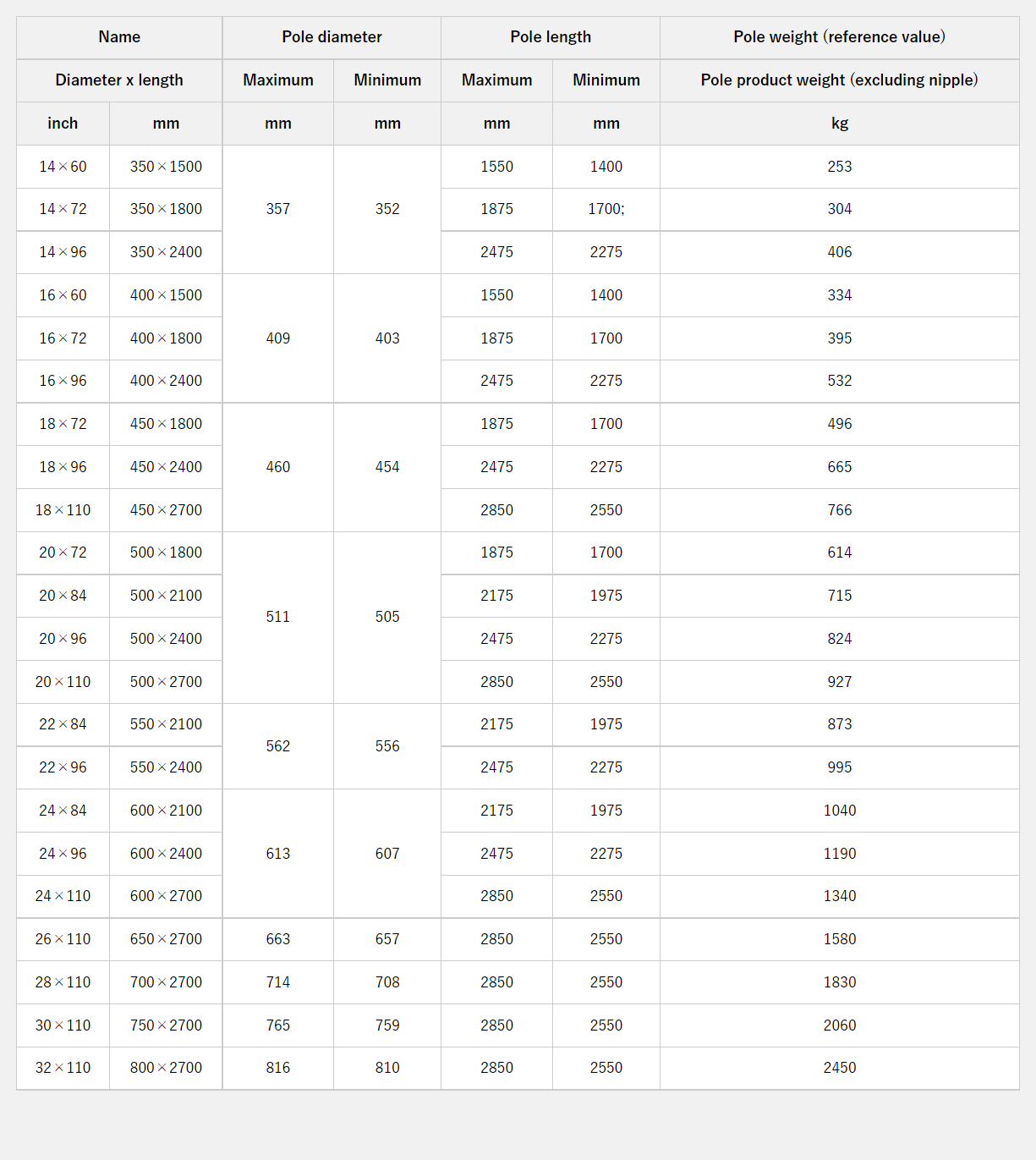Click the kg unit header cell
Image resolution: width=1036 pixels, height=1160 pixels.
click(839, 124)
